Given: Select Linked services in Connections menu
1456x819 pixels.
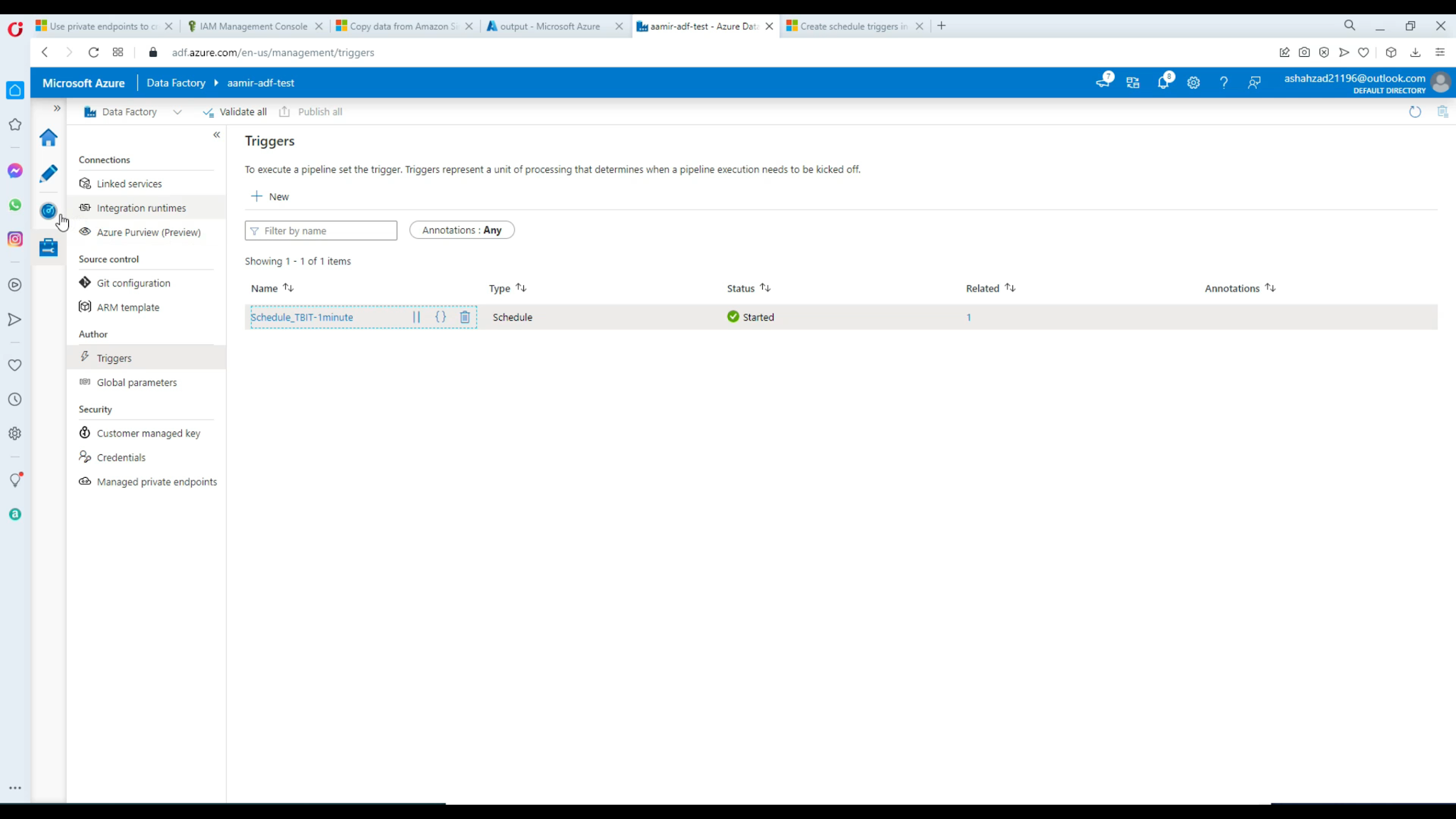Looking at the screenshot, I should pyautogui.click(x=130, y=183).
